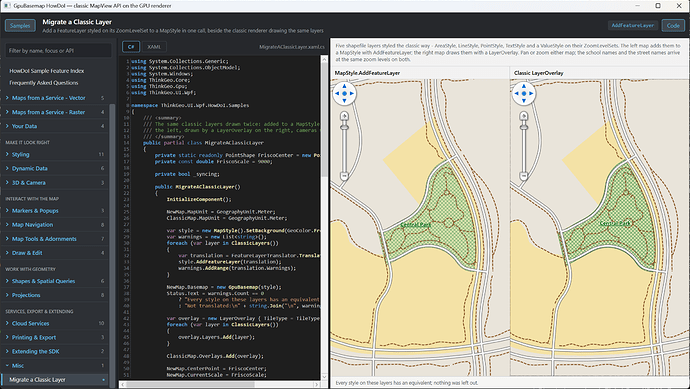Image resolution: width=690 pixels, height=389 pixels.
Task: Expand the Map Tools & Adornments category
Action: point(55,239)
